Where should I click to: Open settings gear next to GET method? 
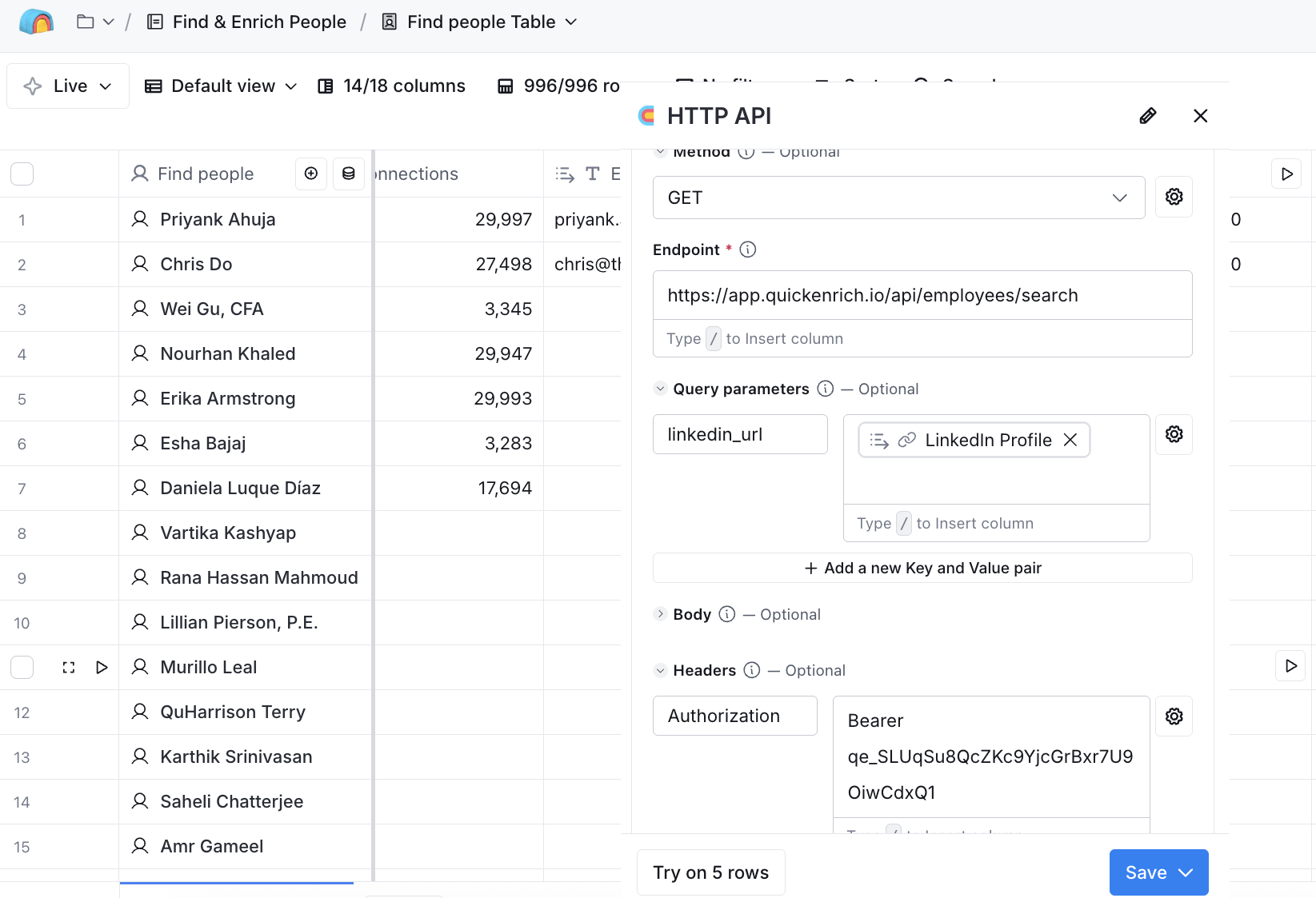pos(1174,197)
